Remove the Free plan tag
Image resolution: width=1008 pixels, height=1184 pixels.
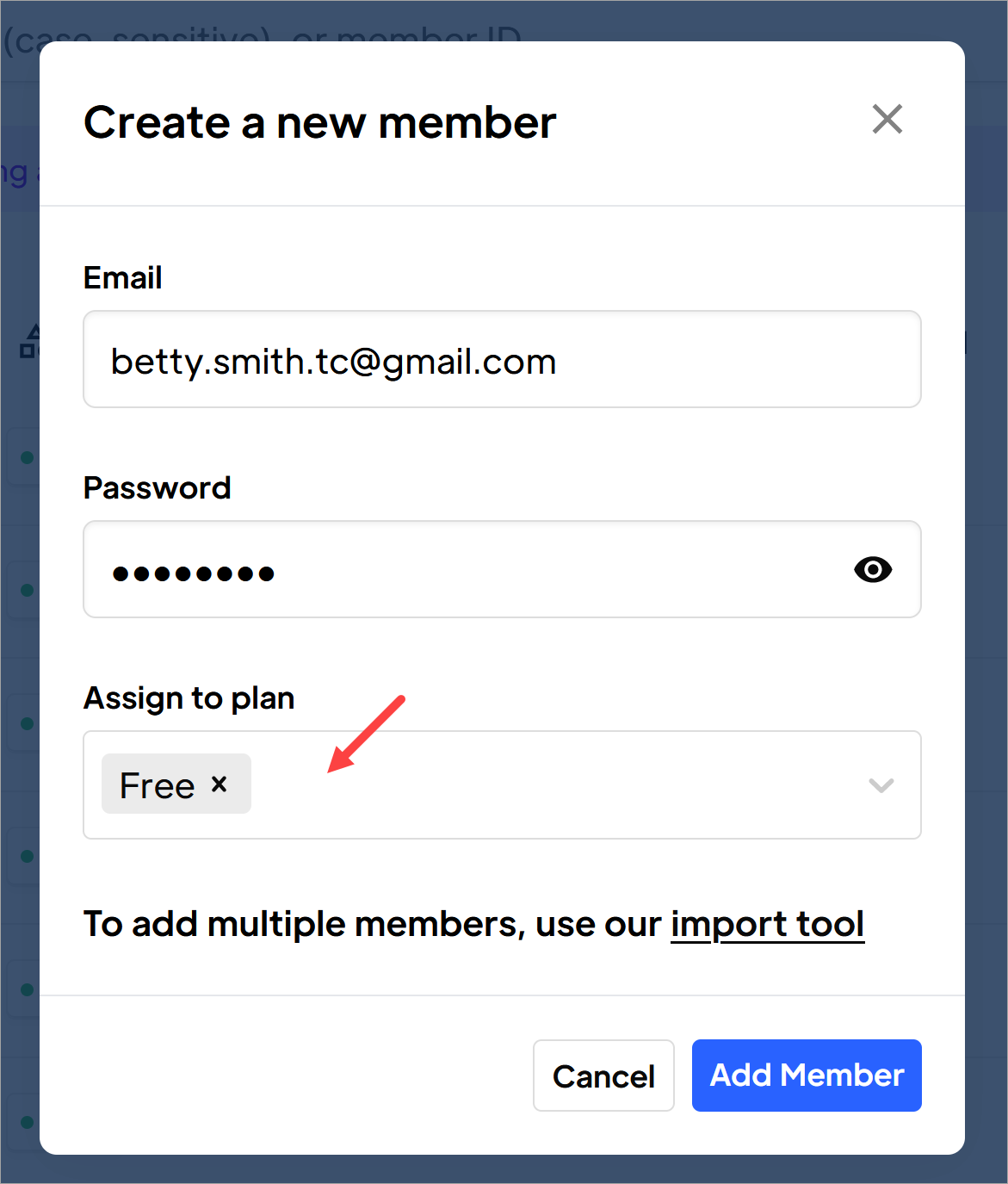coord(220,784)
